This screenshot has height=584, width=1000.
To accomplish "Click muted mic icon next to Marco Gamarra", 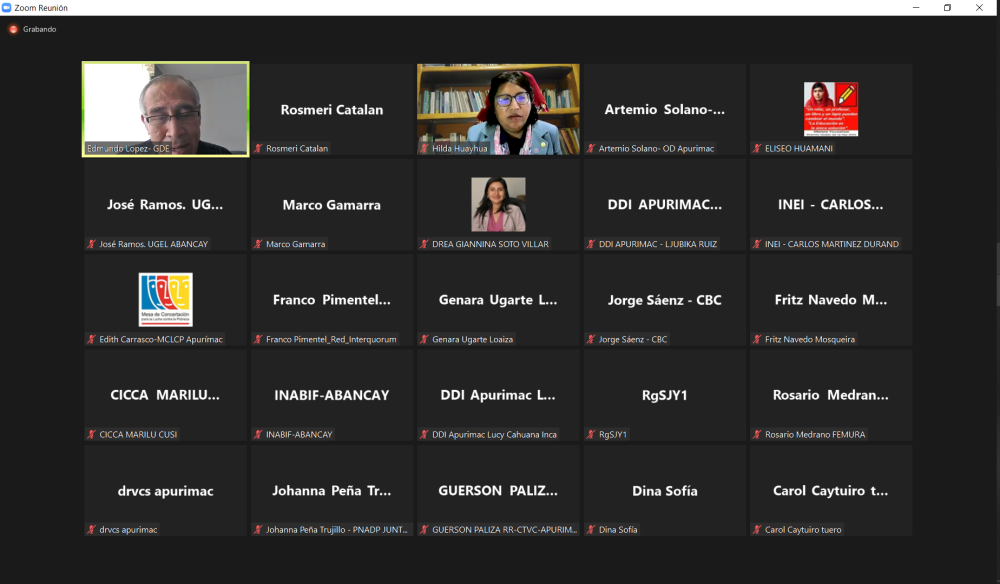I will pyautogui.click(x=258, y=244).
